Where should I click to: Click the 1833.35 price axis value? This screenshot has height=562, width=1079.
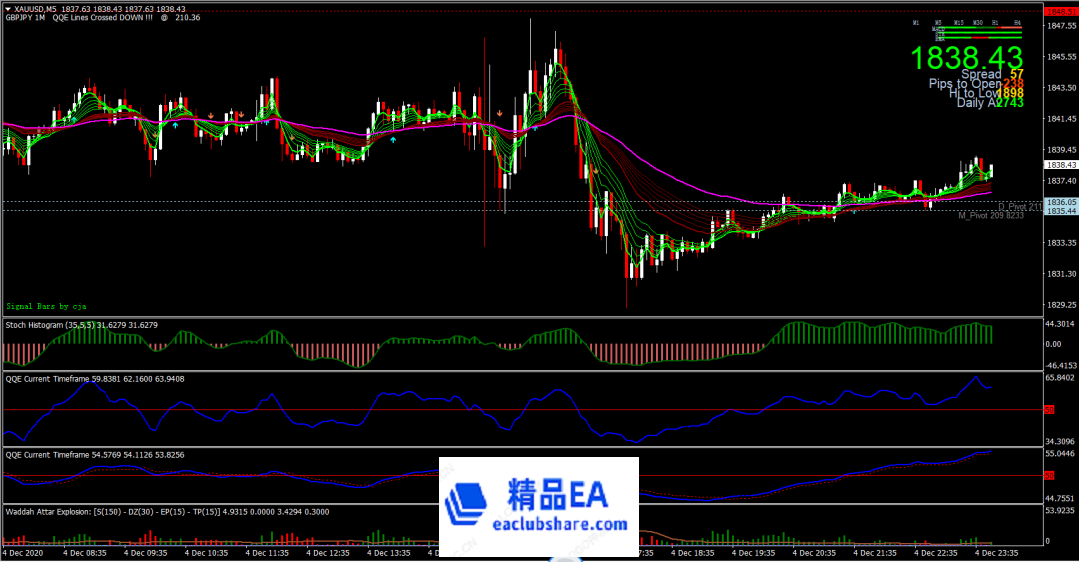(1061, 242)
